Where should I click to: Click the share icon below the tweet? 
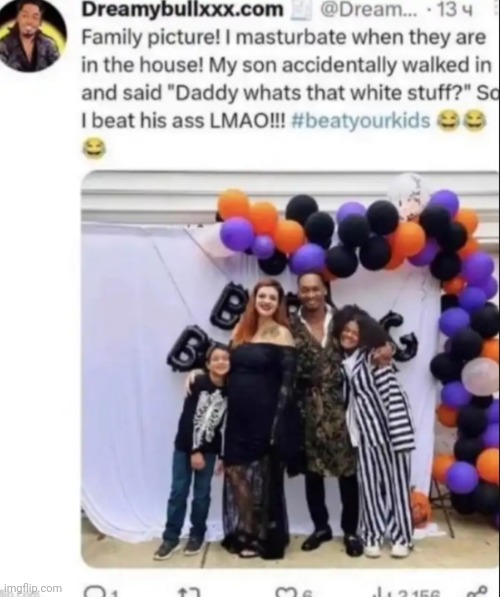pos(478,592)
